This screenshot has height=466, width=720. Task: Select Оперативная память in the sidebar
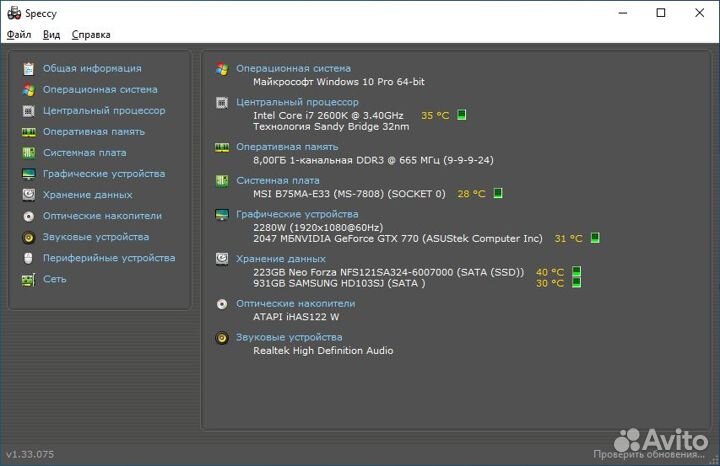pyautogui.click(x=94, y=132)
